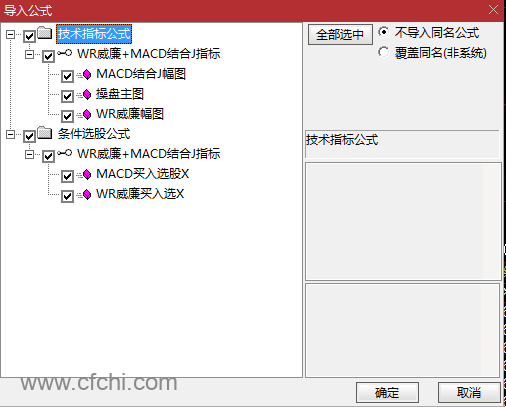Select the 不导入同名公式 radio option
Viewport: 506px width, 407px height.
point(384,32)
